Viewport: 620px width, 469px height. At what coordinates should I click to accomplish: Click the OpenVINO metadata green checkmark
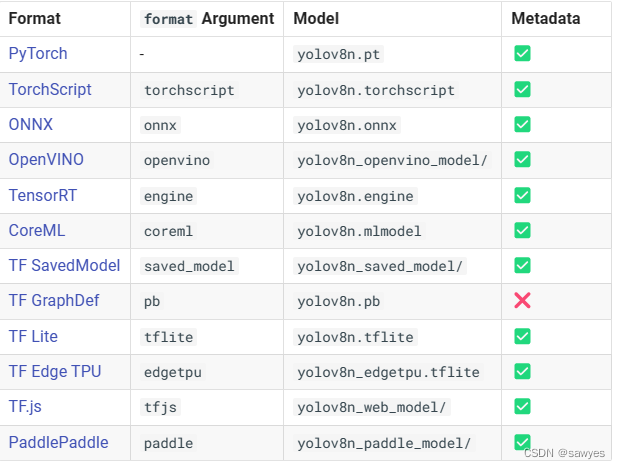522,159
